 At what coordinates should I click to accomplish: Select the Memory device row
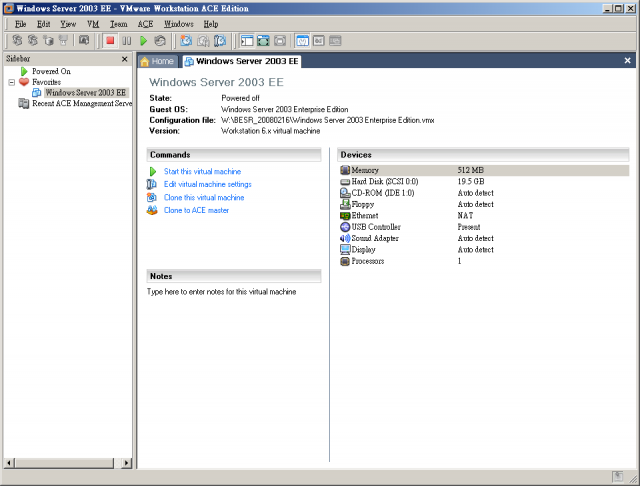tap(483, 170)
